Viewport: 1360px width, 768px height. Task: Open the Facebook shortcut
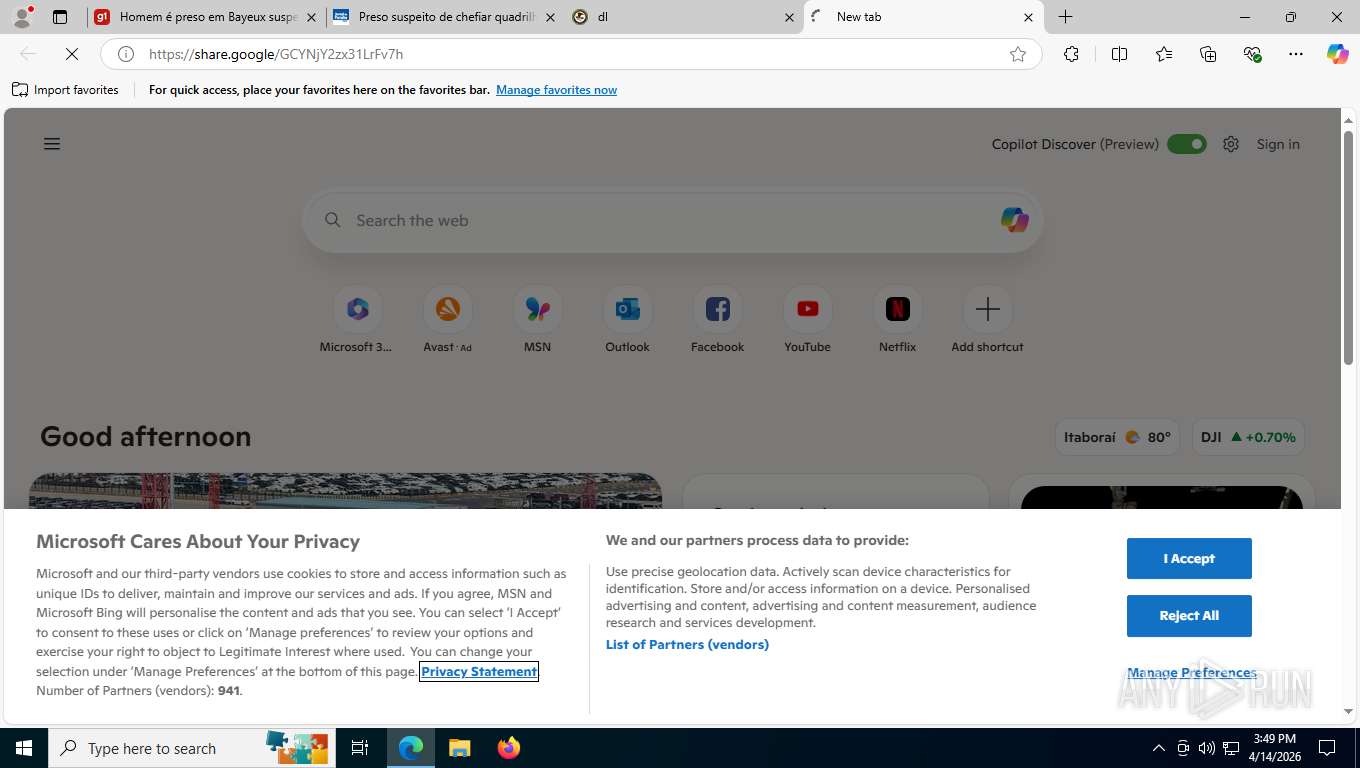tap(718, 320)
